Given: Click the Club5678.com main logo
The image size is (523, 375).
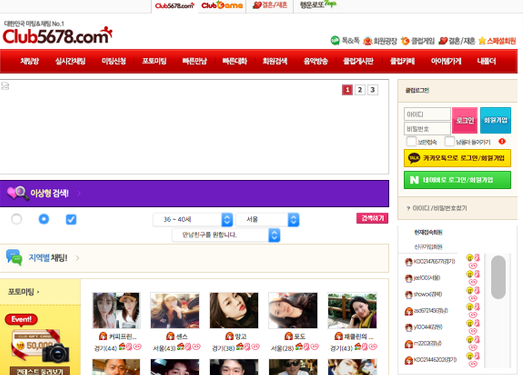Looking at the screenshot, I should 57,35.
